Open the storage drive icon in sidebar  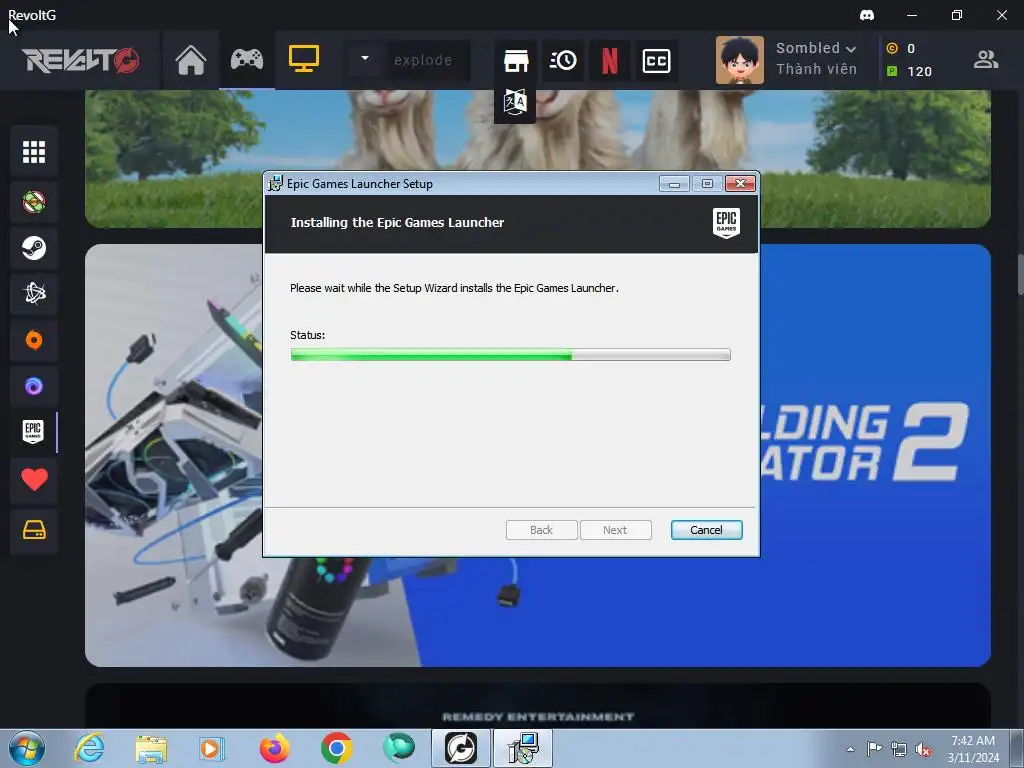[34, 530]
